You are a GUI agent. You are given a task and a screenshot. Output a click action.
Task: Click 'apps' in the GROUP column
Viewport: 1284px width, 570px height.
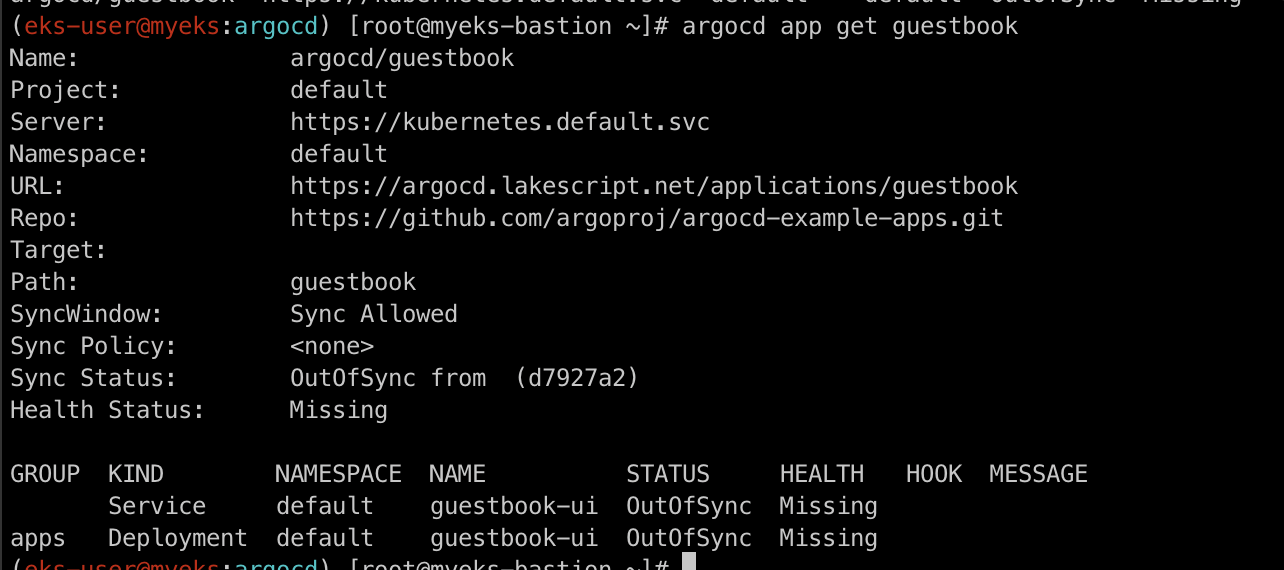(x=37, y=538)
